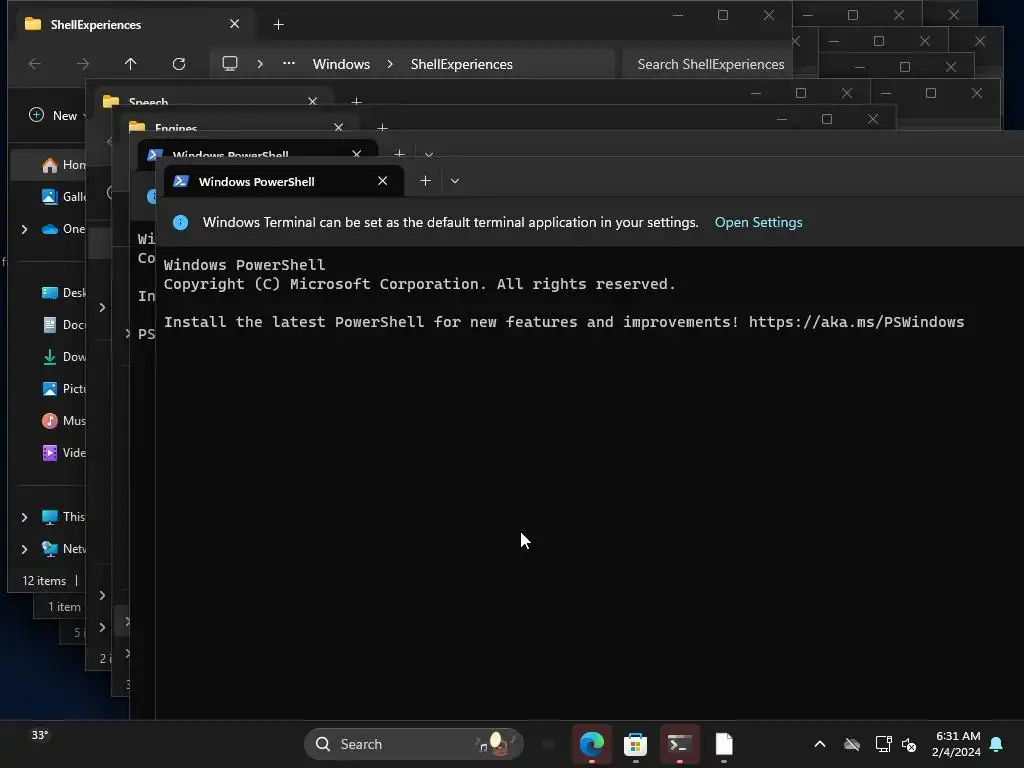1024x768 pixels.
Task: Close the background Windows PowerShell tab
Action: (357, 154)
